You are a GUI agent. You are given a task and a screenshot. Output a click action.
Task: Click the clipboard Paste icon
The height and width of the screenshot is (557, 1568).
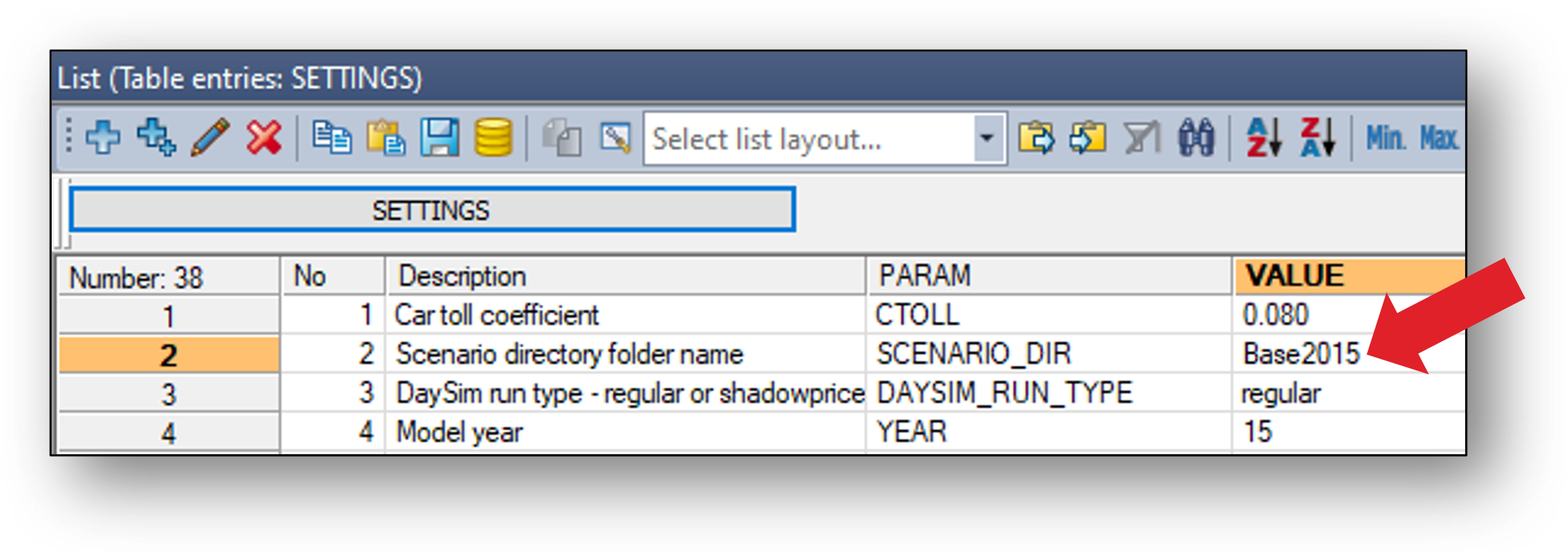click(385, 138)
